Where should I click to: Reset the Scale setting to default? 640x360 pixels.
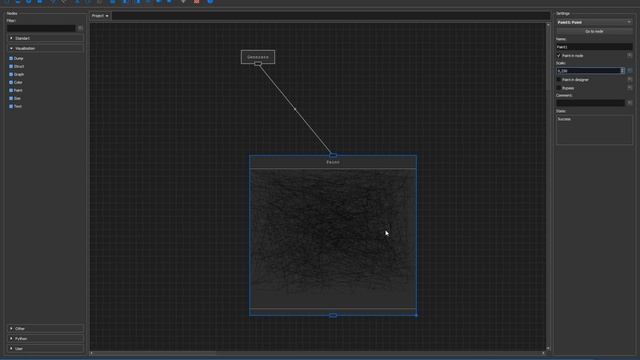click(630, 71)
